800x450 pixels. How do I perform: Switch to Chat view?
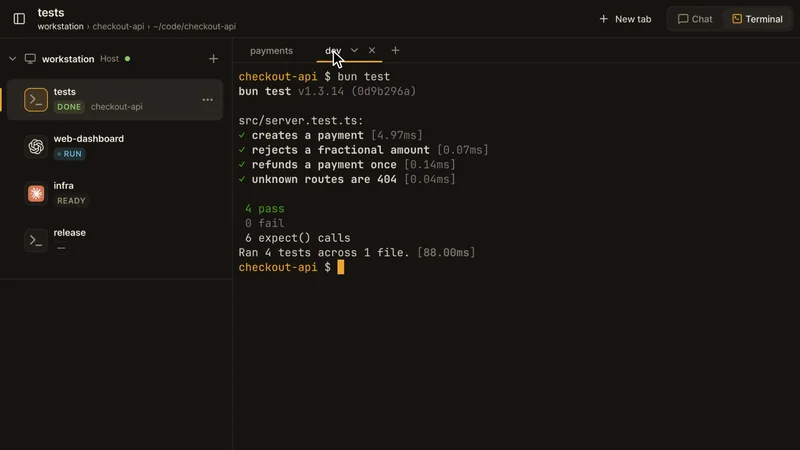point(695,19)
